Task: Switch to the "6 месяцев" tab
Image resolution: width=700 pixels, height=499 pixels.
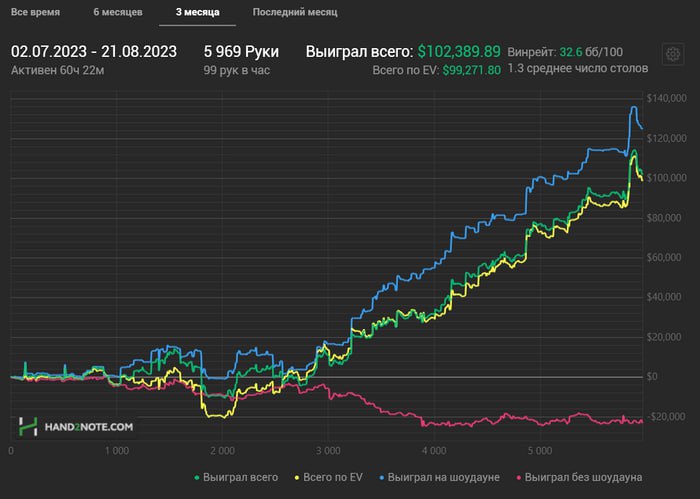Action: [x=118, y=12]
